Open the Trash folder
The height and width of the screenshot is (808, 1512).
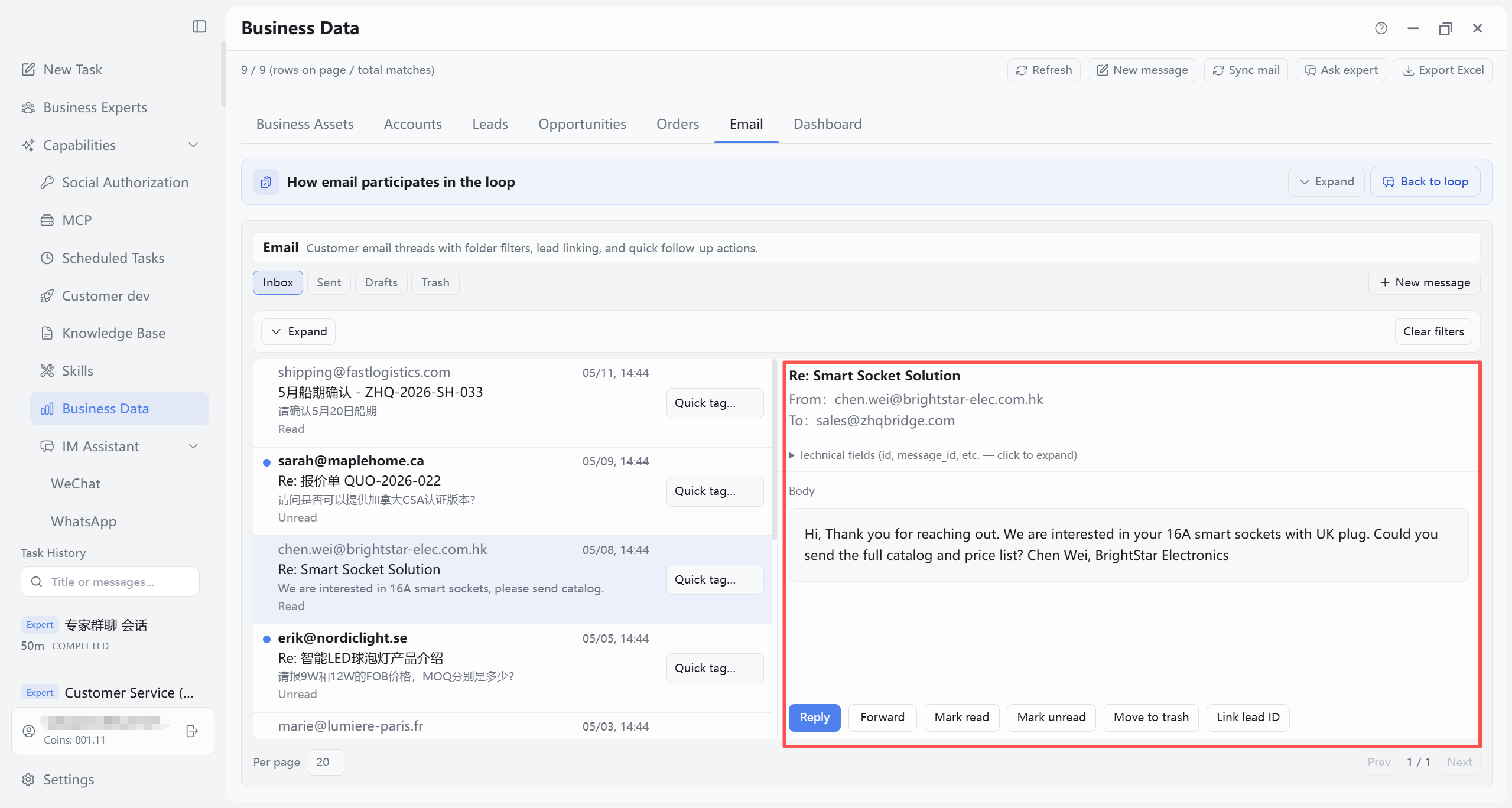click(435, 283)
